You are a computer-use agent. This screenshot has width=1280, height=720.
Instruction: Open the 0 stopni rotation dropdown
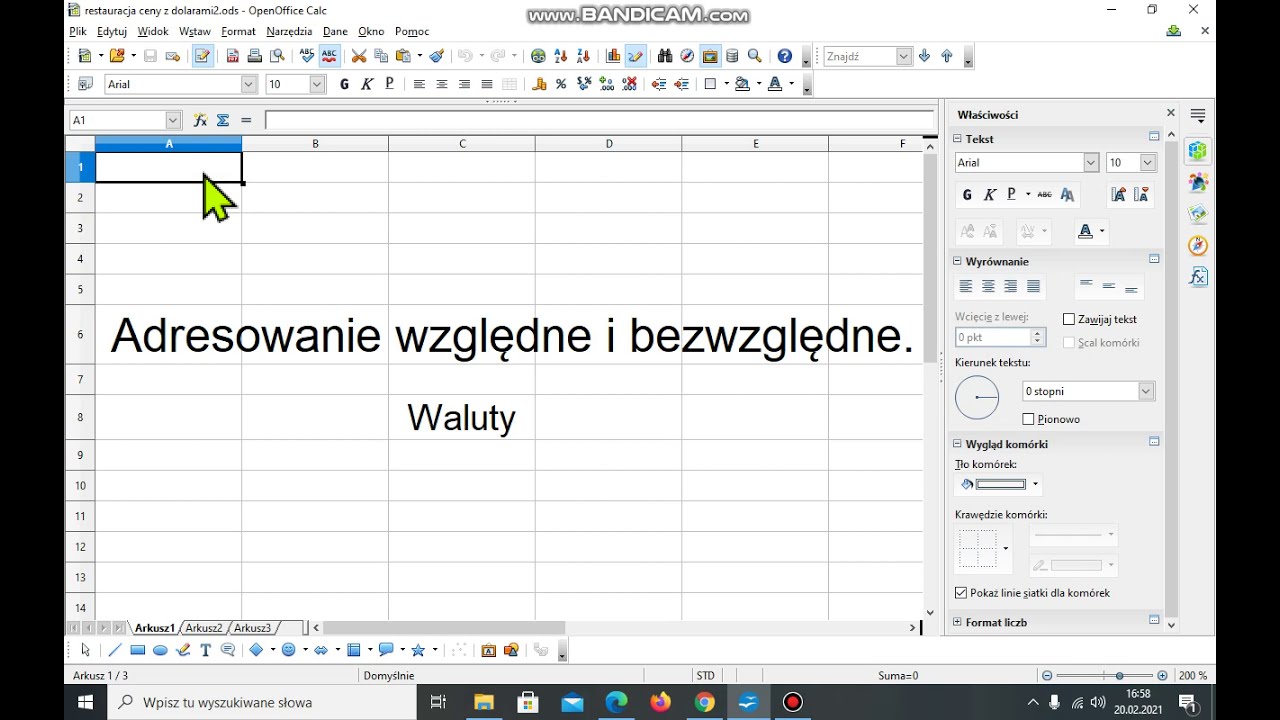pos(1146,391)
